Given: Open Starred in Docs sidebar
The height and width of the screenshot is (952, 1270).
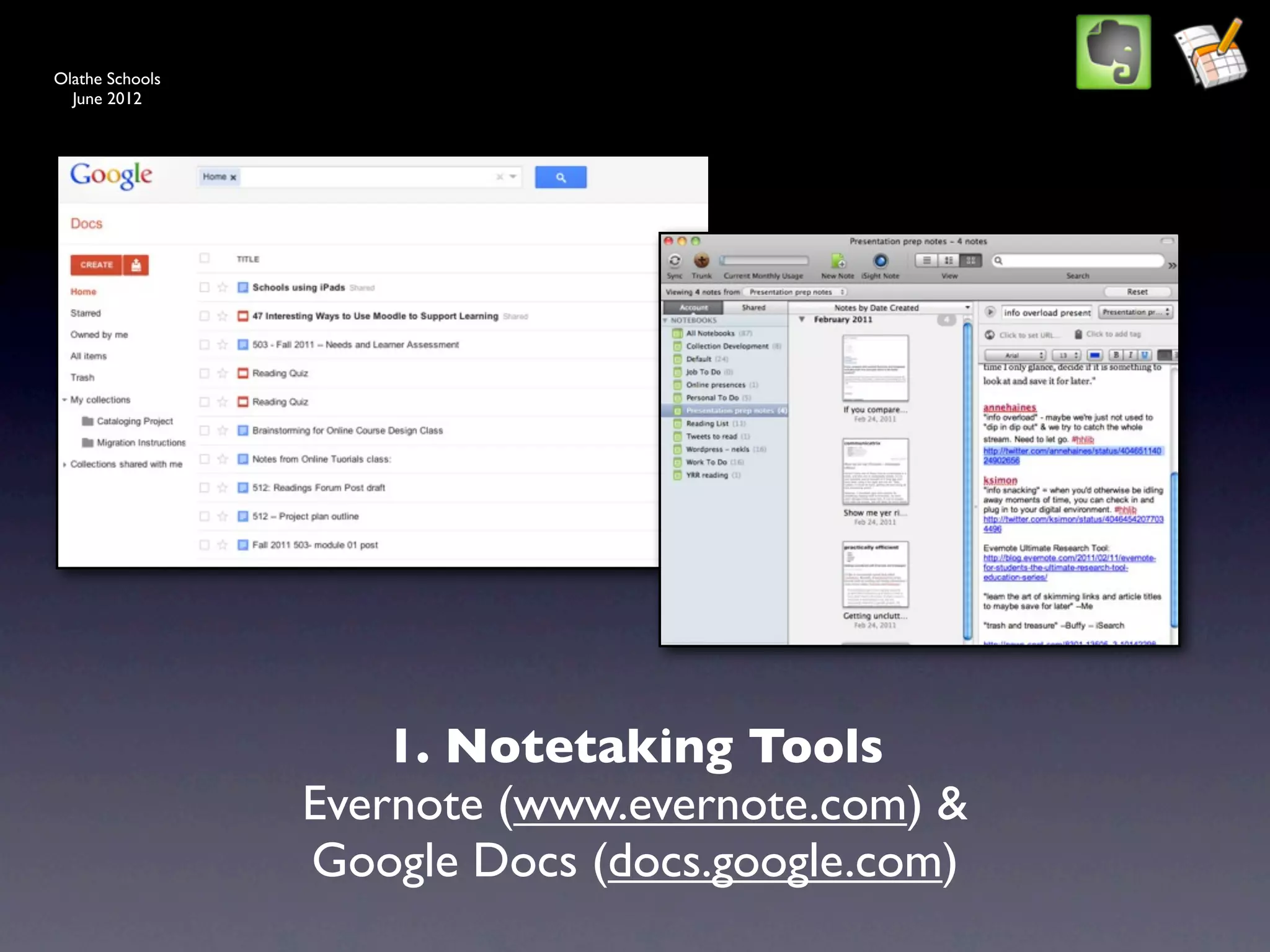Looking at the screenshot, I should click(86, 313).
